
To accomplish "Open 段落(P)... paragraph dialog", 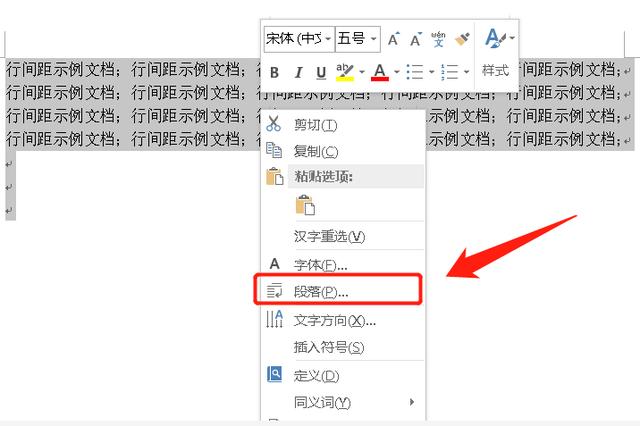I will [x=343, y=291].
